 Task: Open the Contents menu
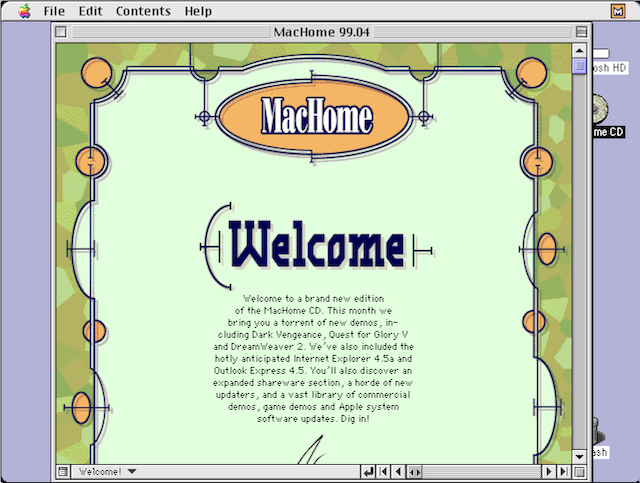[x=143, y=11]
